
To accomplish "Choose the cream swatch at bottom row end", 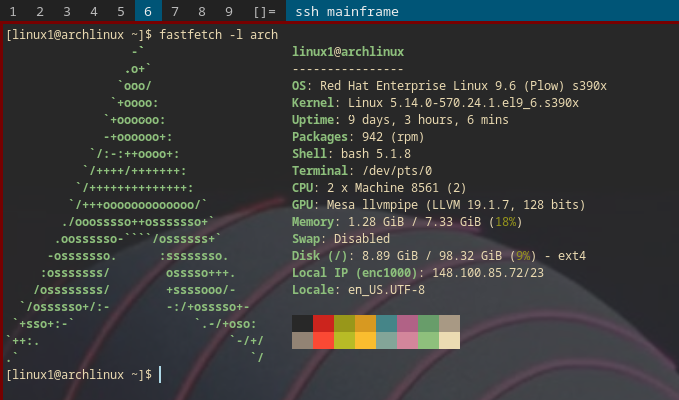I will (x=449, y=340).
